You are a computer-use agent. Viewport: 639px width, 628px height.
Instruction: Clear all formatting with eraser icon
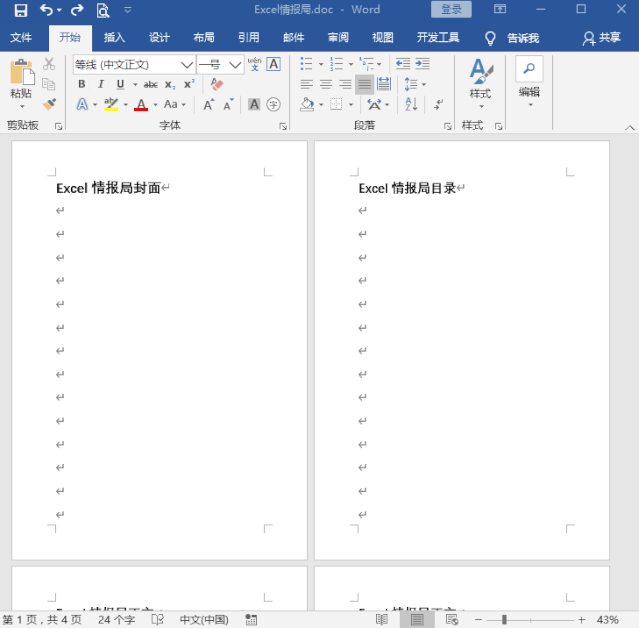coord(216,84)
